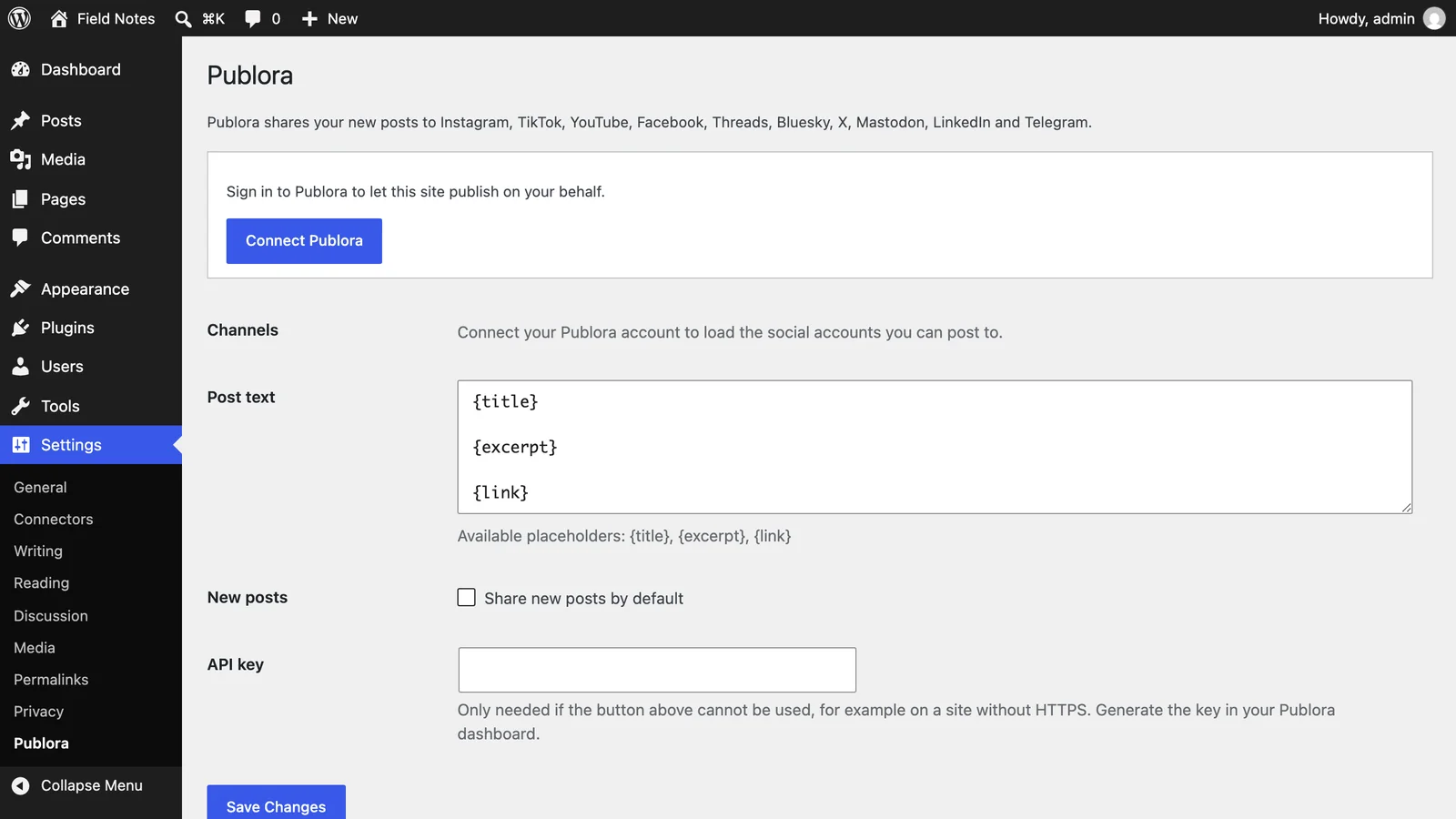Enable Share new posts by default
The image size is (1456, 819).
point(466,598)
